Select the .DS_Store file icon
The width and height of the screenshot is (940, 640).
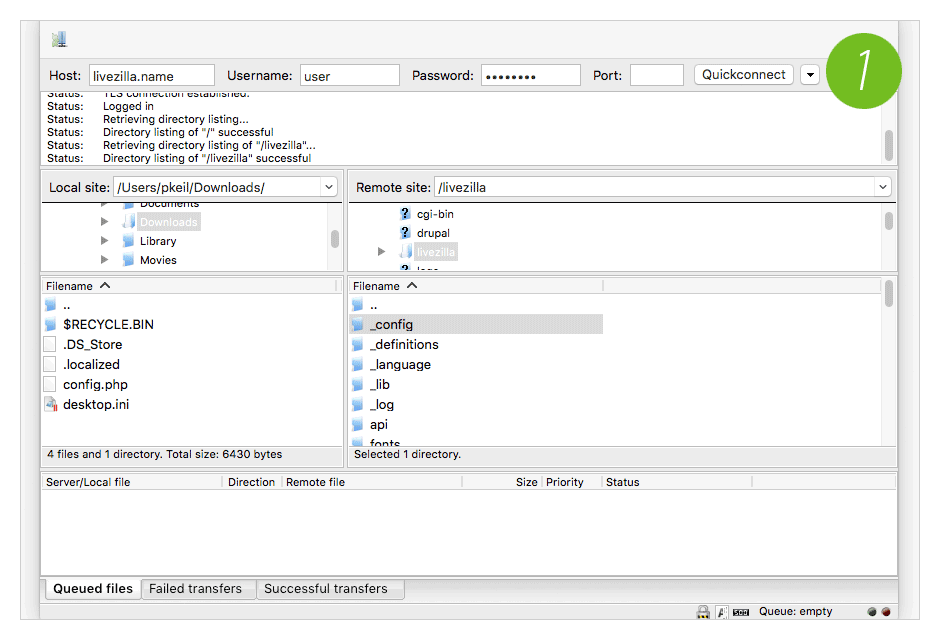pyautogui.click(x=50, y=345)
